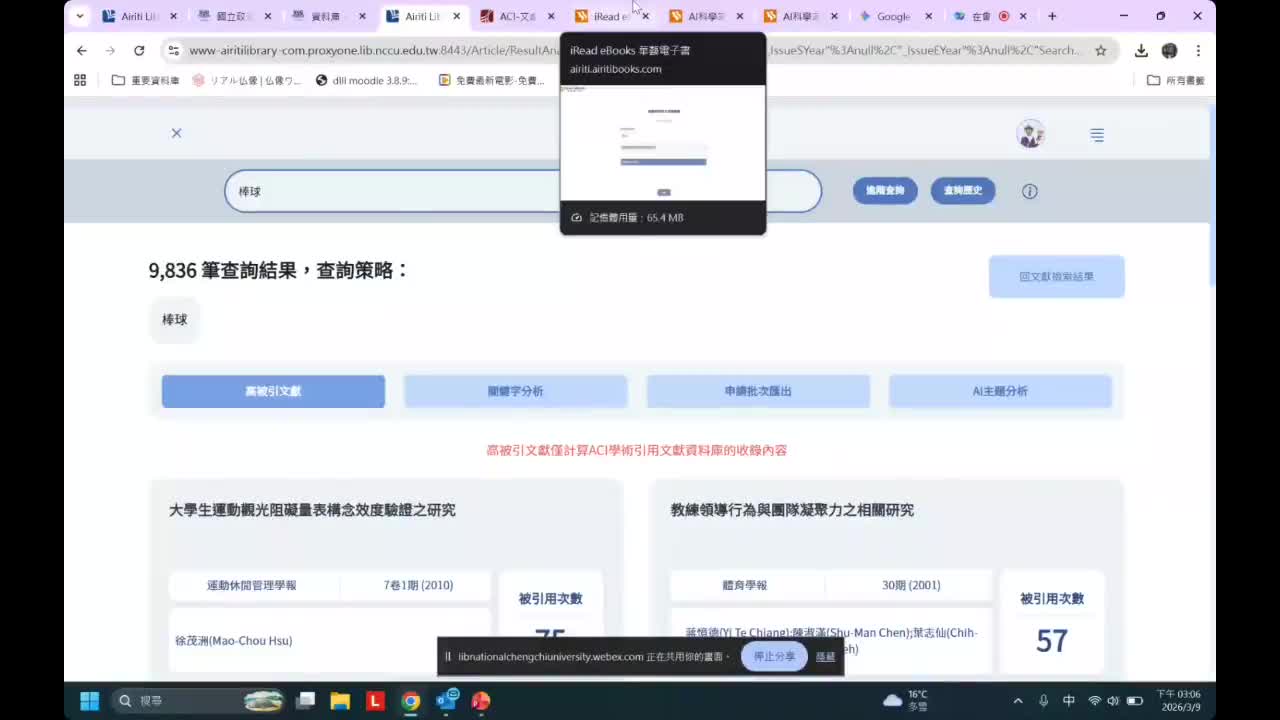Activate the AI主題分析 option
The height and width of the screenshot is (720, 1280).
point(1000,391)
